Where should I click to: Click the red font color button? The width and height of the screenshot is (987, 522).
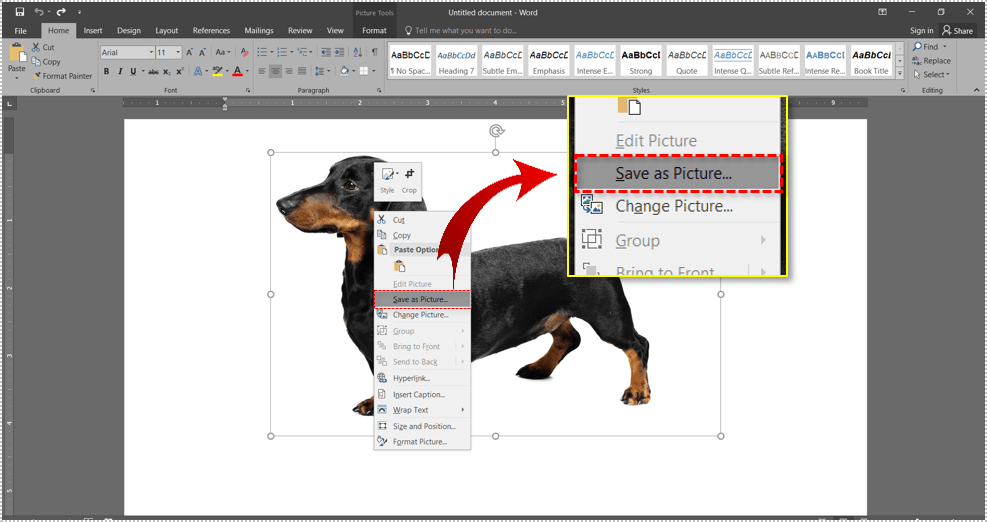237,71
